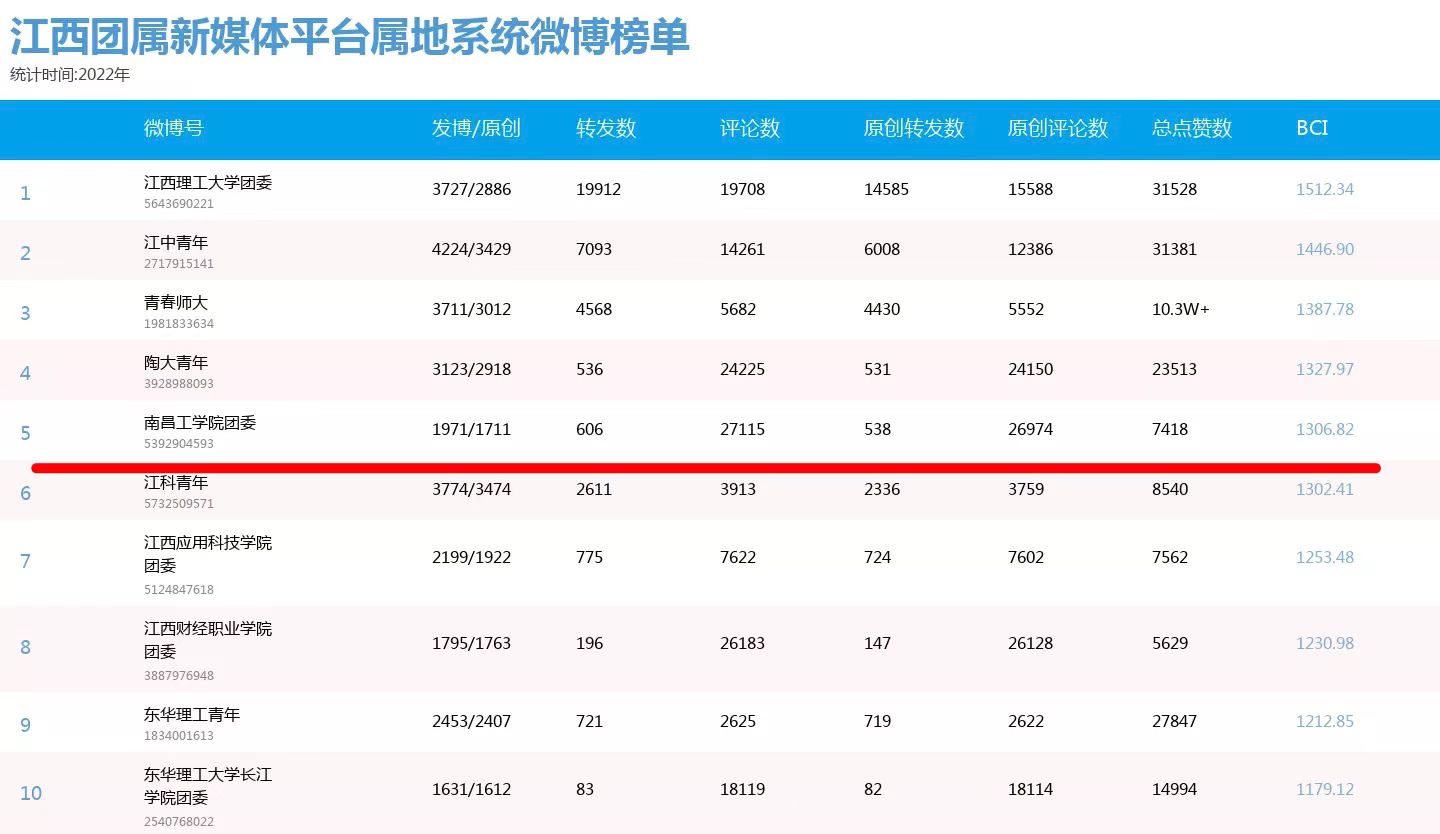Click the original repost count 14585
1440x834 pixels.
(886, 189)
